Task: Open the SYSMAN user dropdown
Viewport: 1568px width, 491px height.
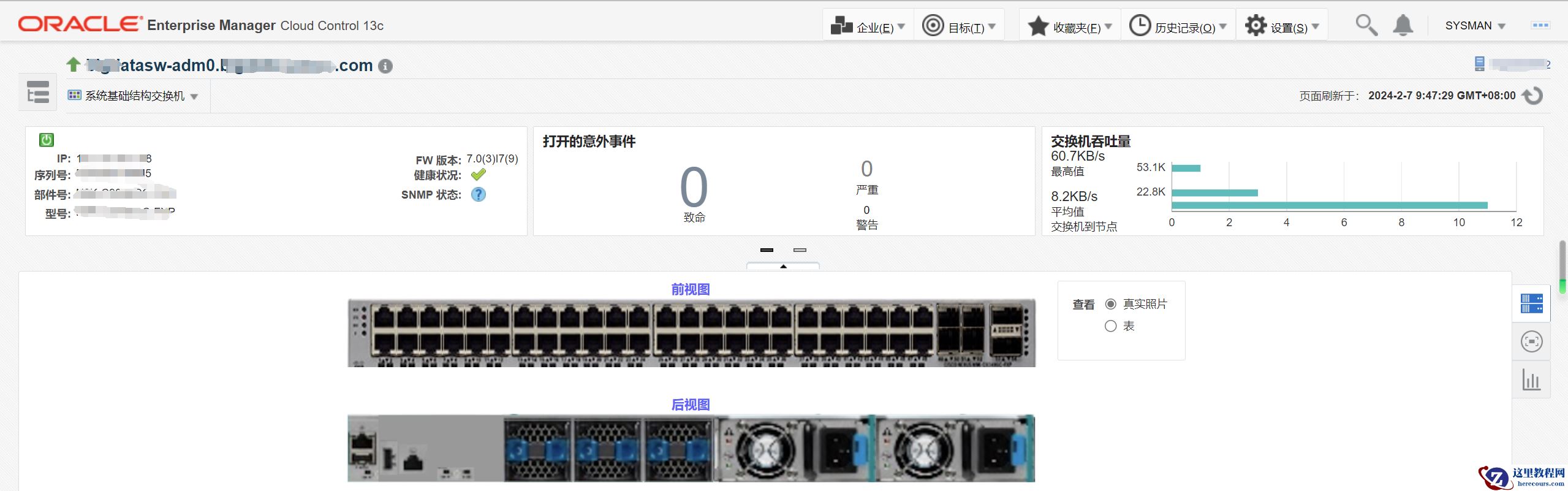Action: (1475, 26)
